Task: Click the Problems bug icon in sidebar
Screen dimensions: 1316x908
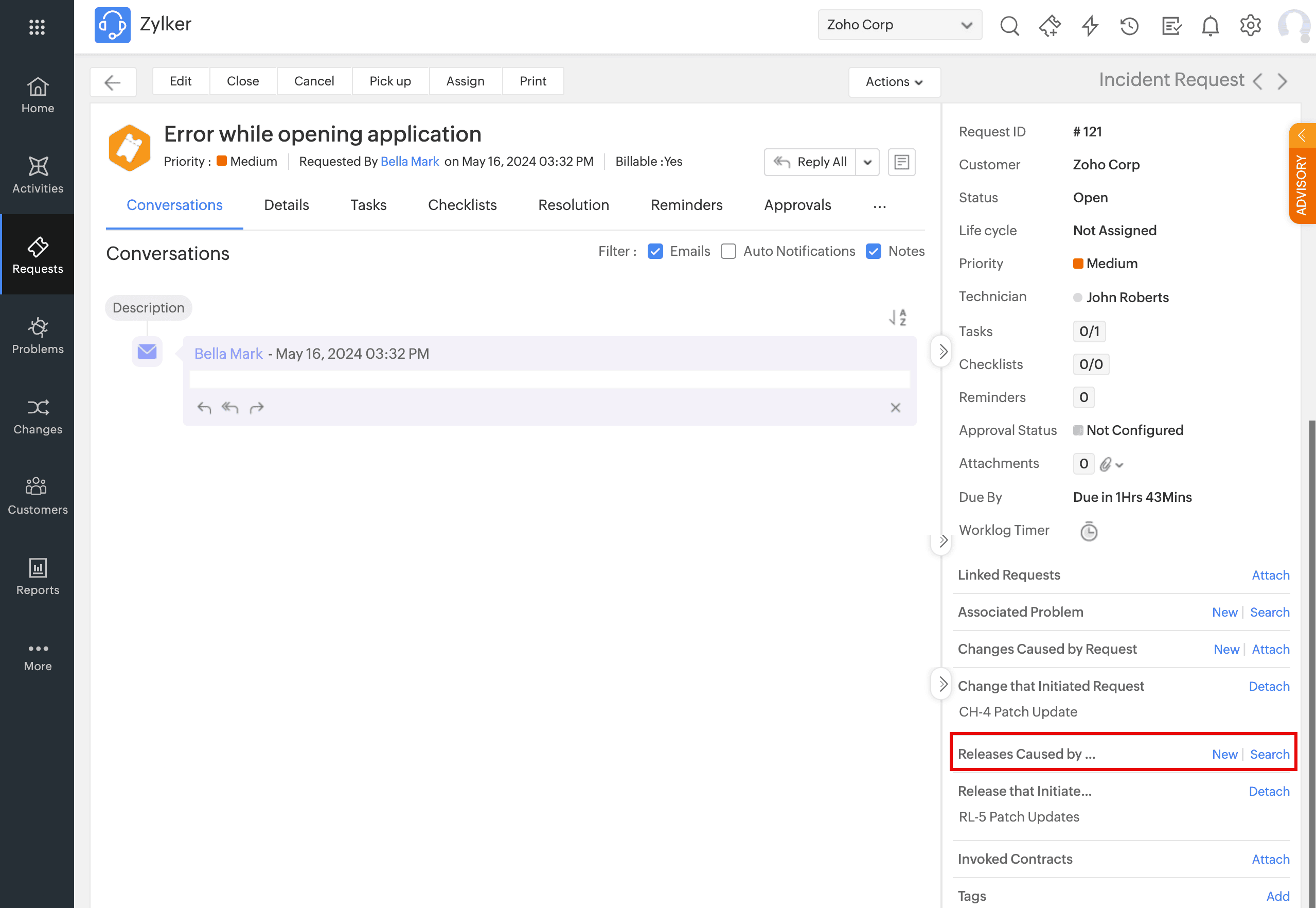Action: coord(38,328)
